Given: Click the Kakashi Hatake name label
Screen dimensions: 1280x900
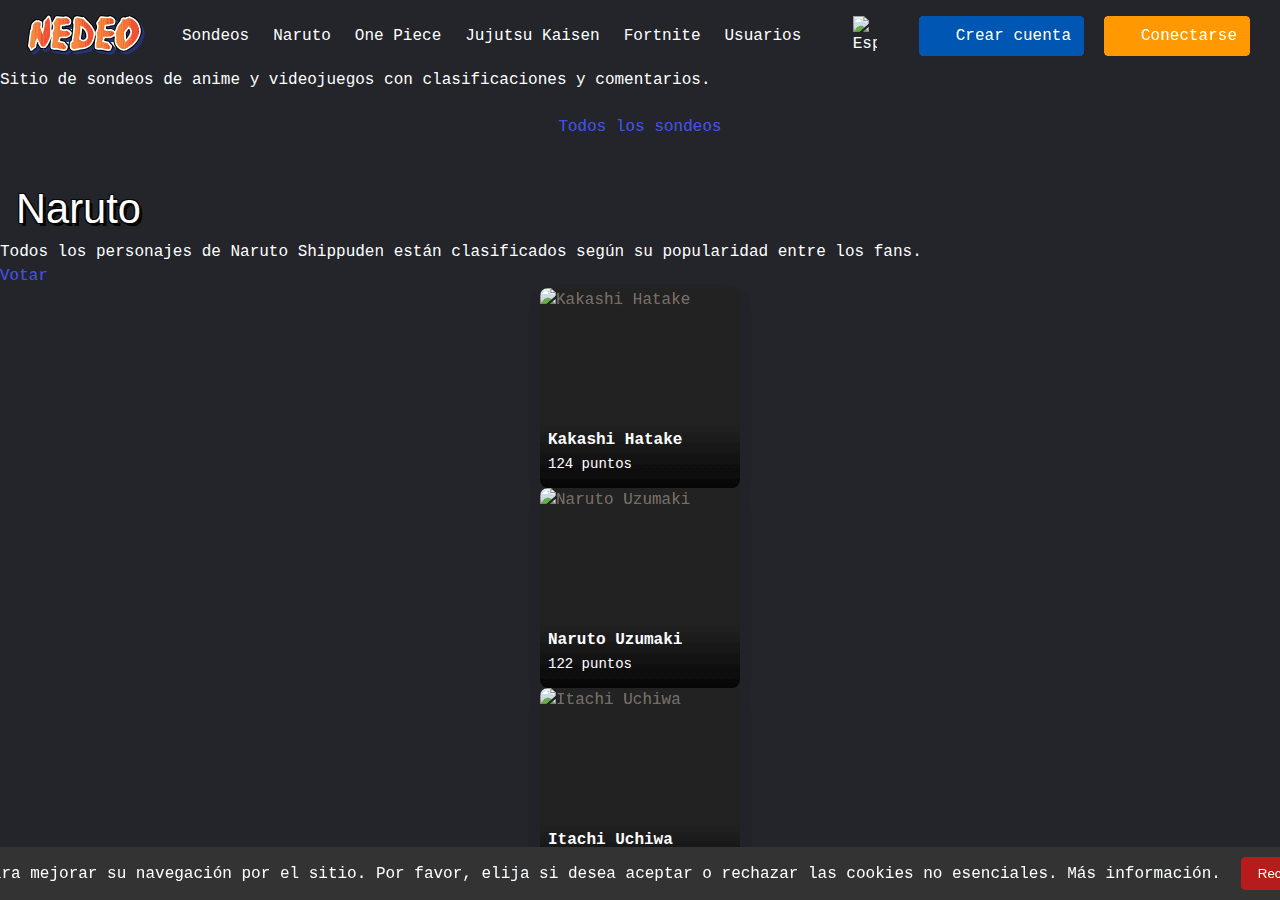Looking at the screenshot, I should 615,439.
